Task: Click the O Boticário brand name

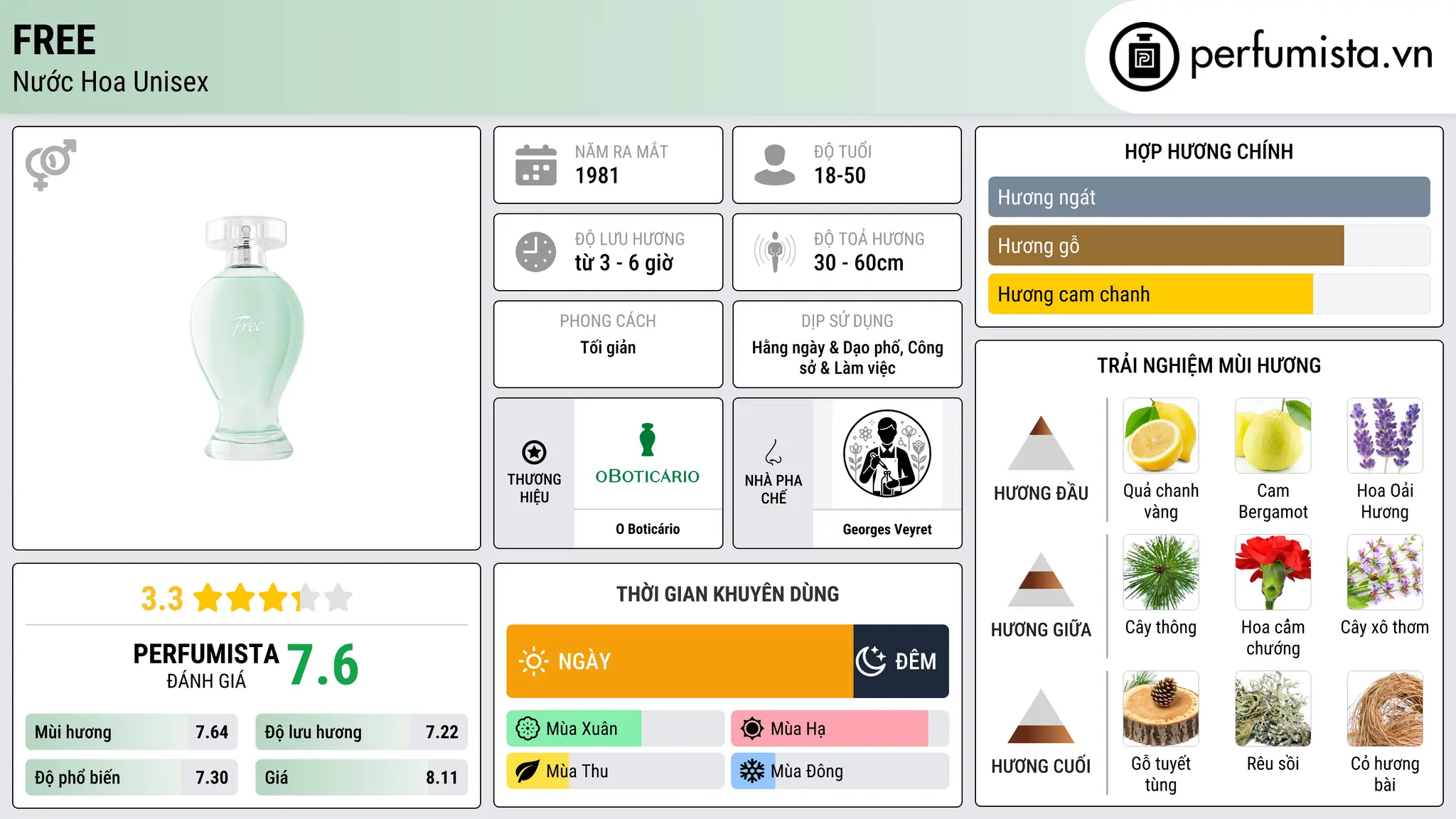Action: point(648,529)
